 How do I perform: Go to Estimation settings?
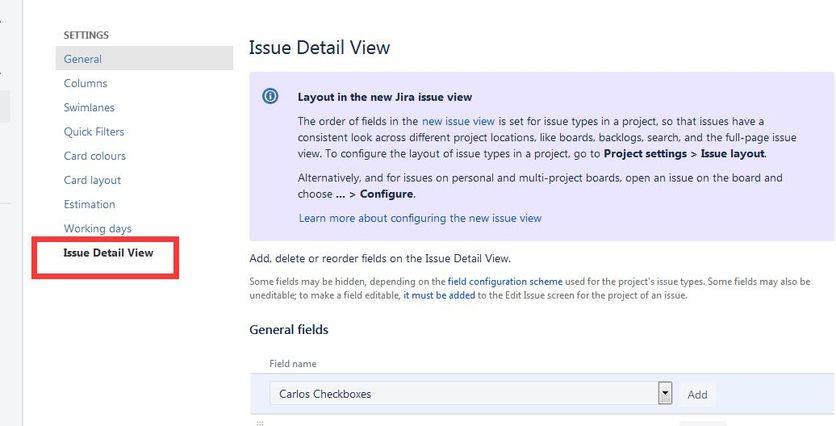[x=90, y=204]
